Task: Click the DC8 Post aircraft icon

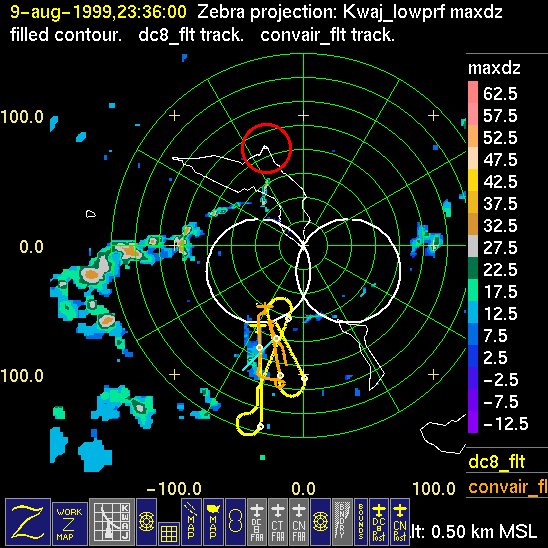Action: pos(379,522)
